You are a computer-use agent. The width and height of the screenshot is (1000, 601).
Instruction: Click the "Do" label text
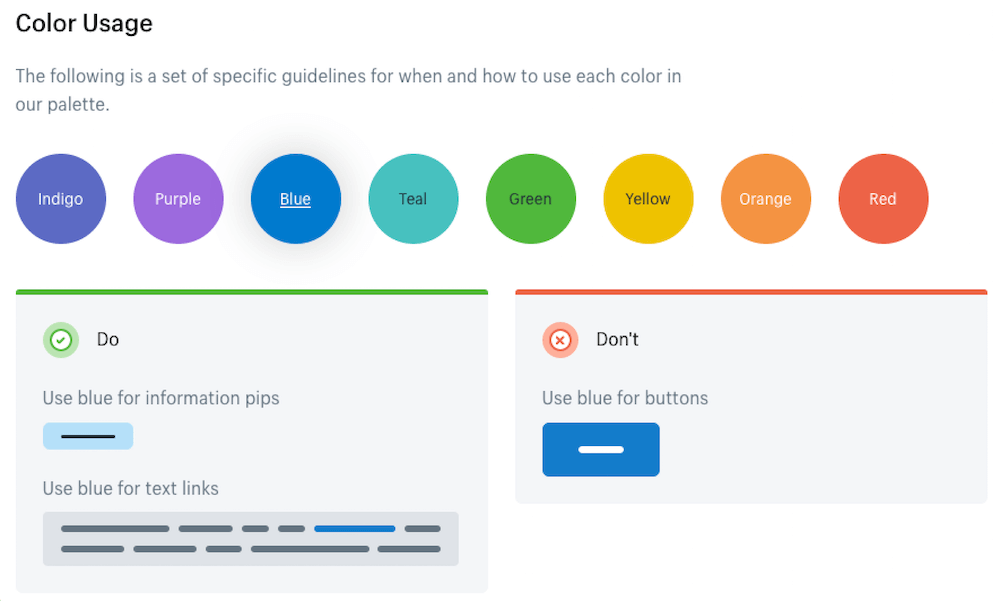(108, 340)
